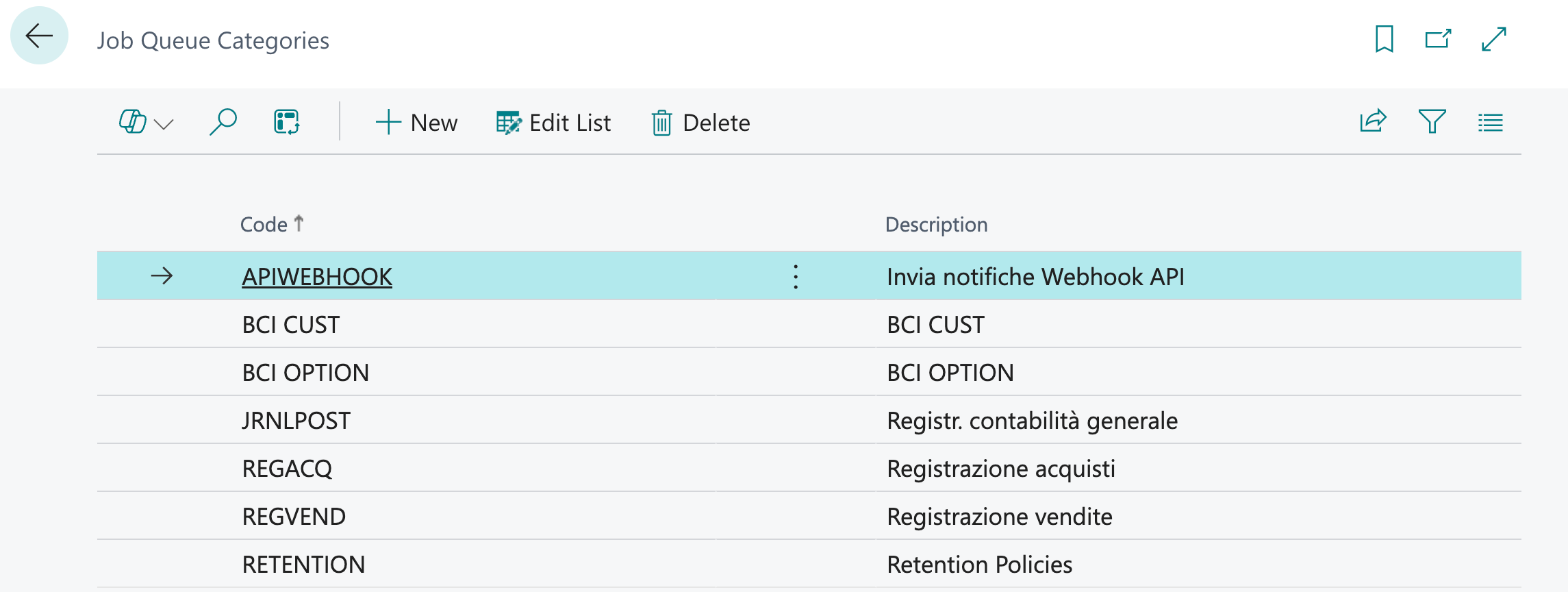Image resolution: width=1568 pixels, height=592 pixels.
Task: Open the APIWEBHOOK code link
Action: [x=317, y=277]
